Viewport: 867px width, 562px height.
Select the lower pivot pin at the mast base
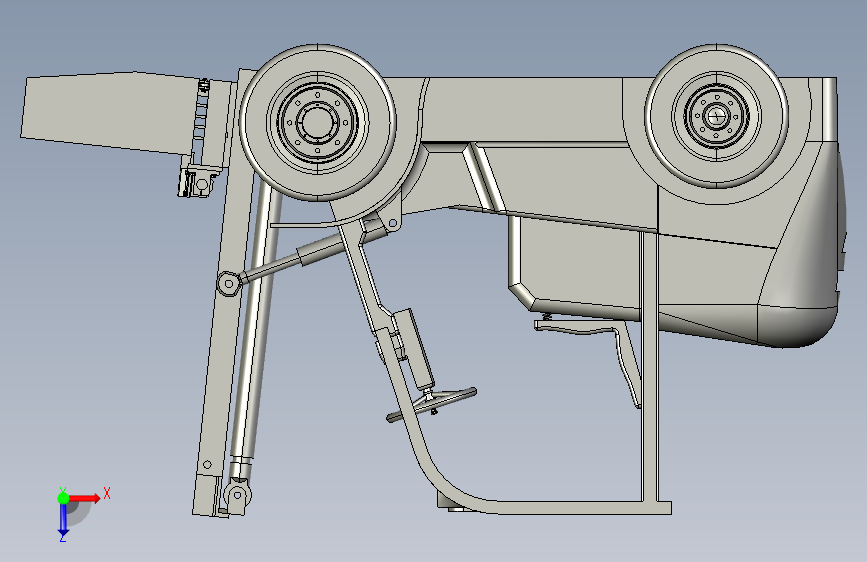click(238, 493)
